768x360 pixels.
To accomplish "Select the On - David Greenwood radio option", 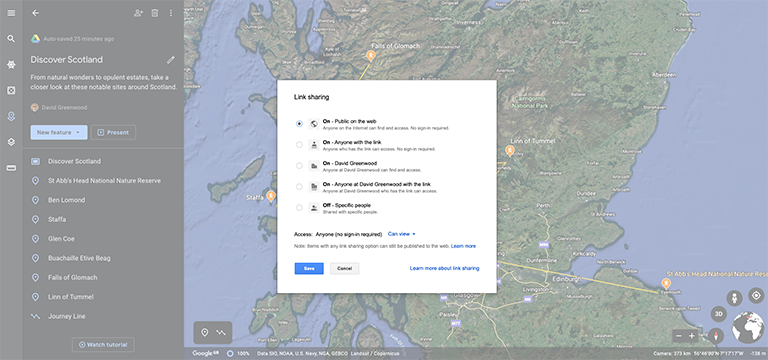I will click(299, 166).
